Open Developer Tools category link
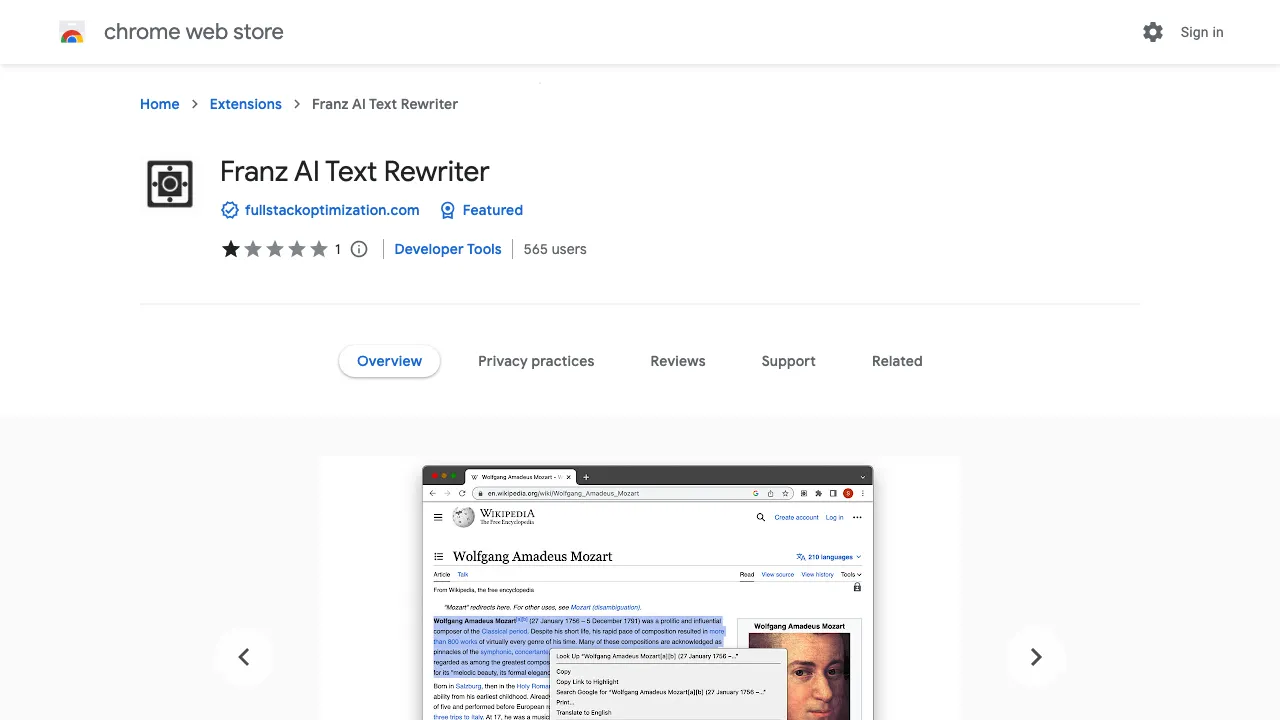The width and height of the screenshot is (1280, 720). [448, 249]
